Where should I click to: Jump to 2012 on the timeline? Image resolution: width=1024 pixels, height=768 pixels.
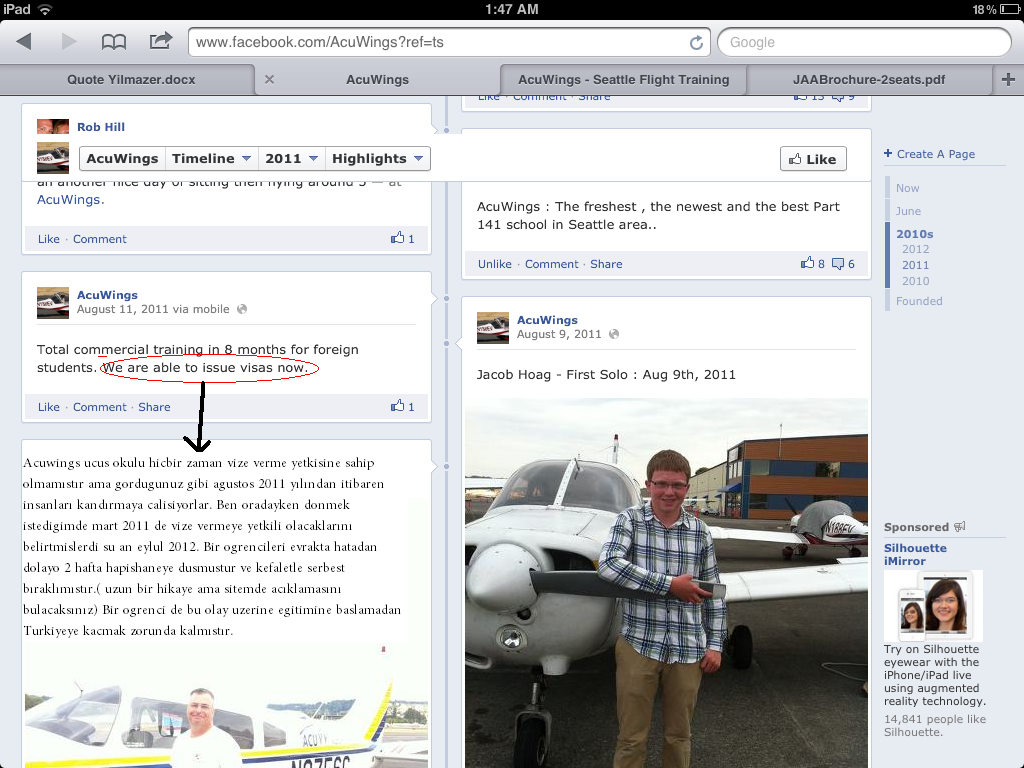916,249
